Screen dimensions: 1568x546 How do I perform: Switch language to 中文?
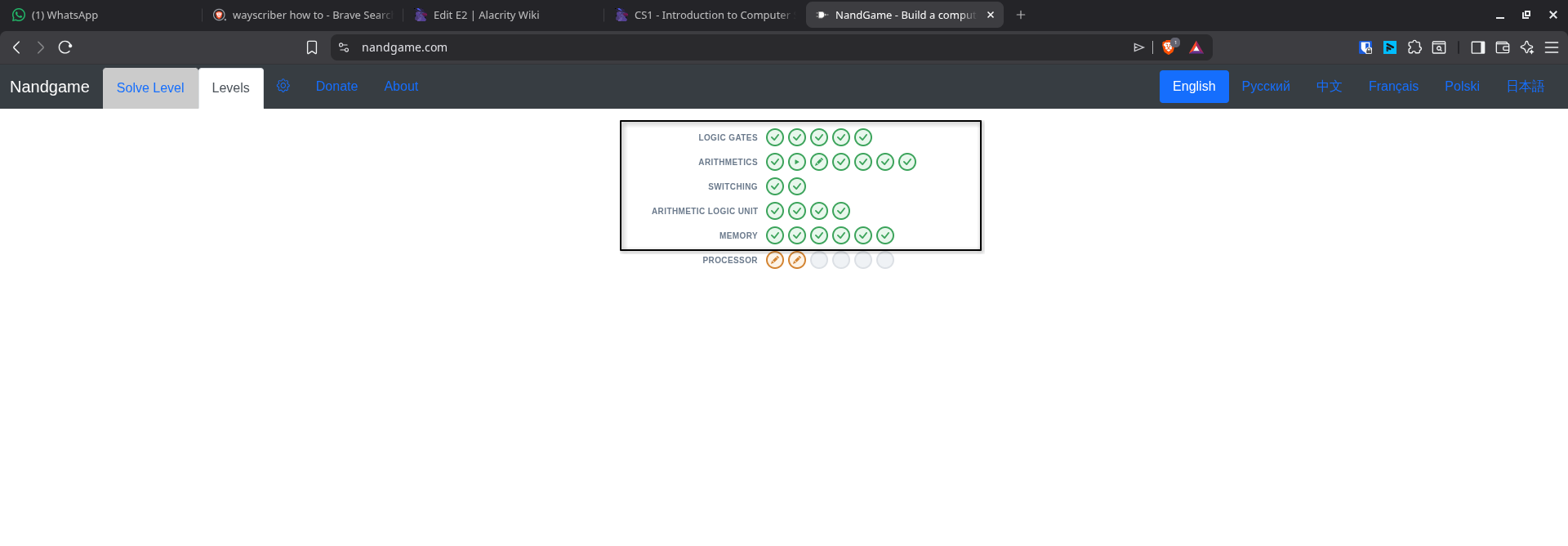[x=1329, y=86]
